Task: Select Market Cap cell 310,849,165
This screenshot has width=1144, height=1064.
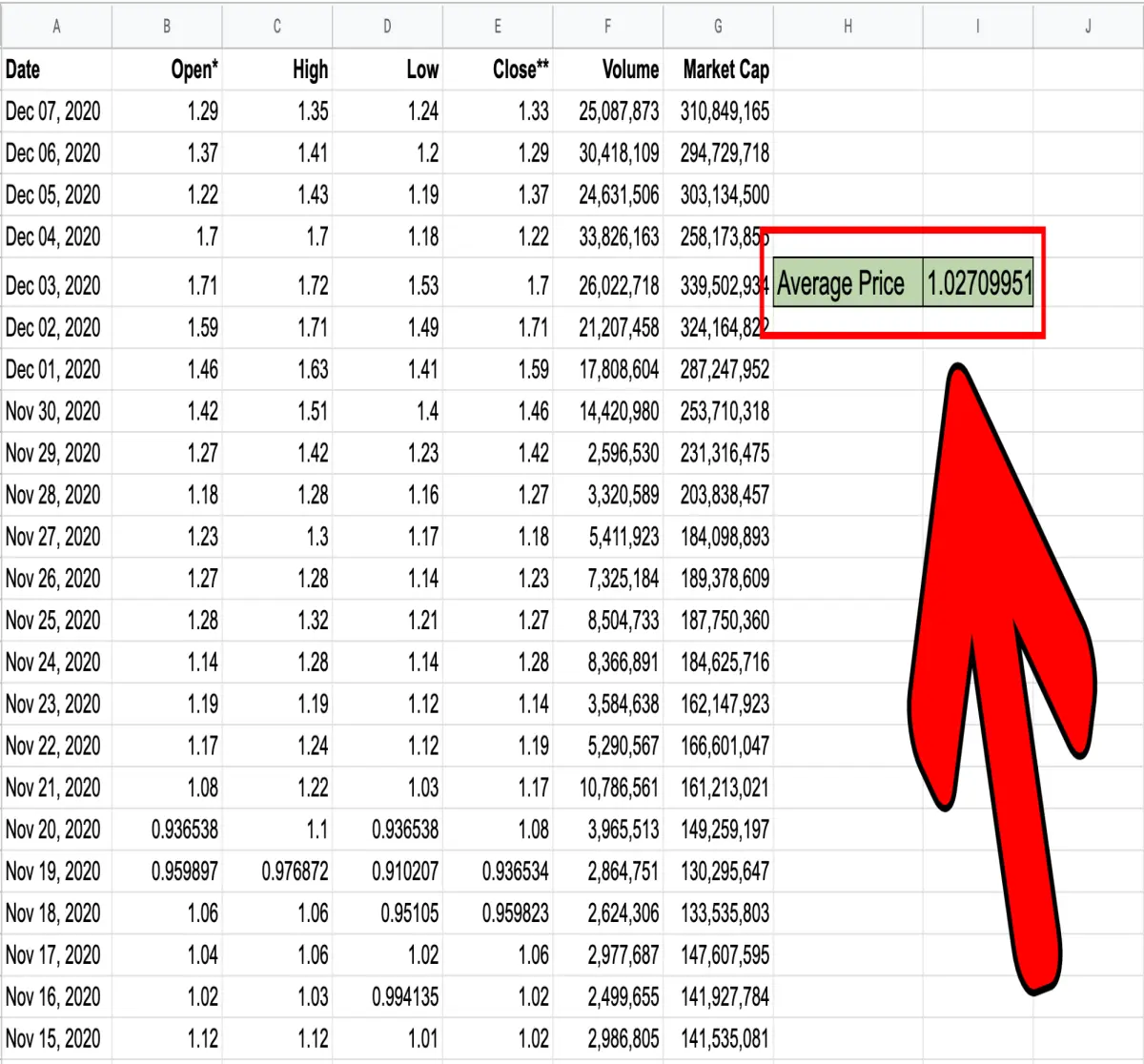Action: 718,112
